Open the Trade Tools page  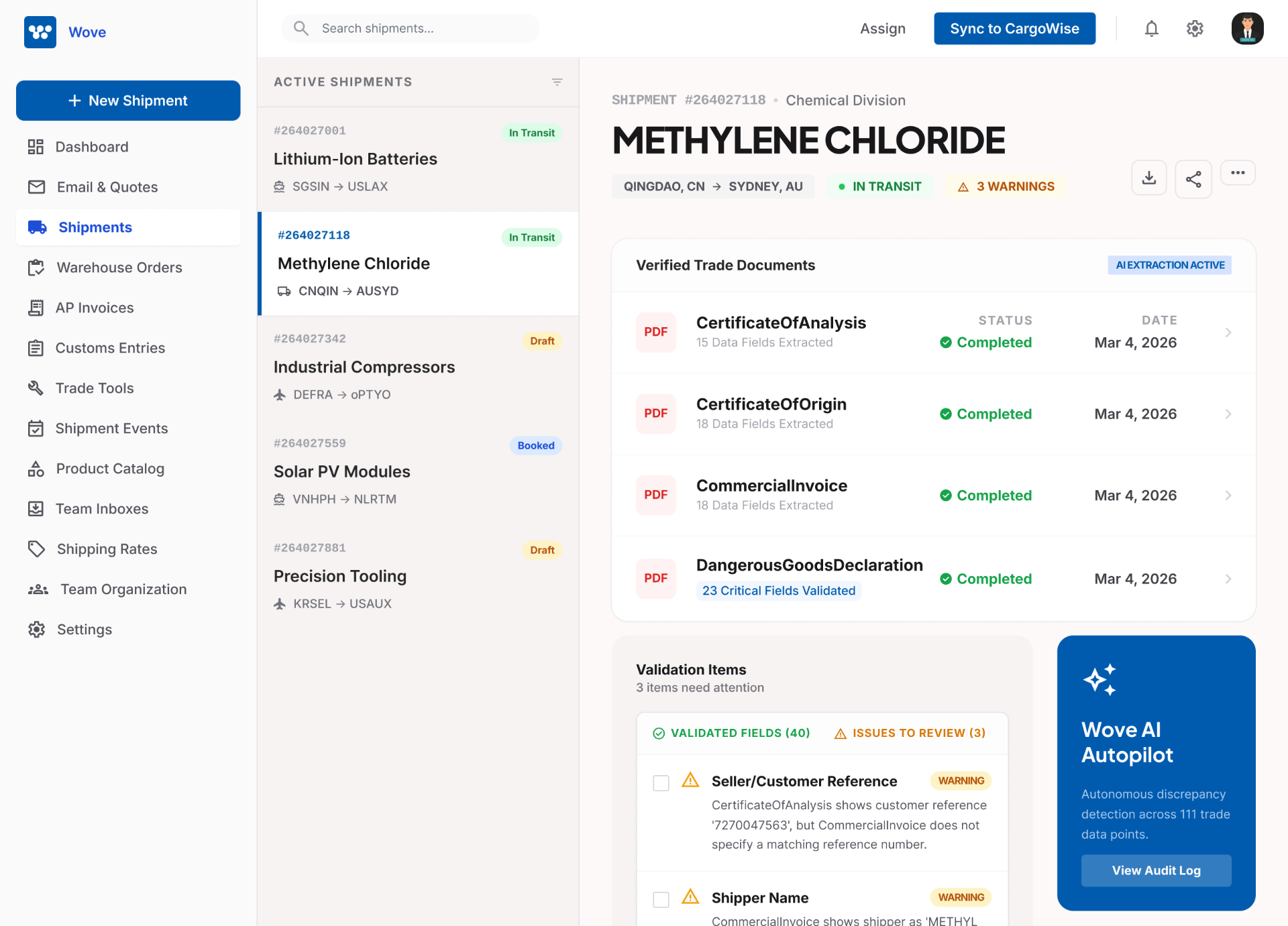tap(94, 388)
